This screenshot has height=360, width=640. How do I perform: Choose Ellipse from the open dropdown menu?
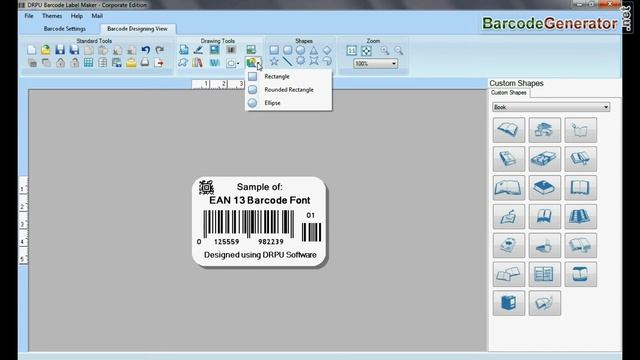tap(288, 103)
